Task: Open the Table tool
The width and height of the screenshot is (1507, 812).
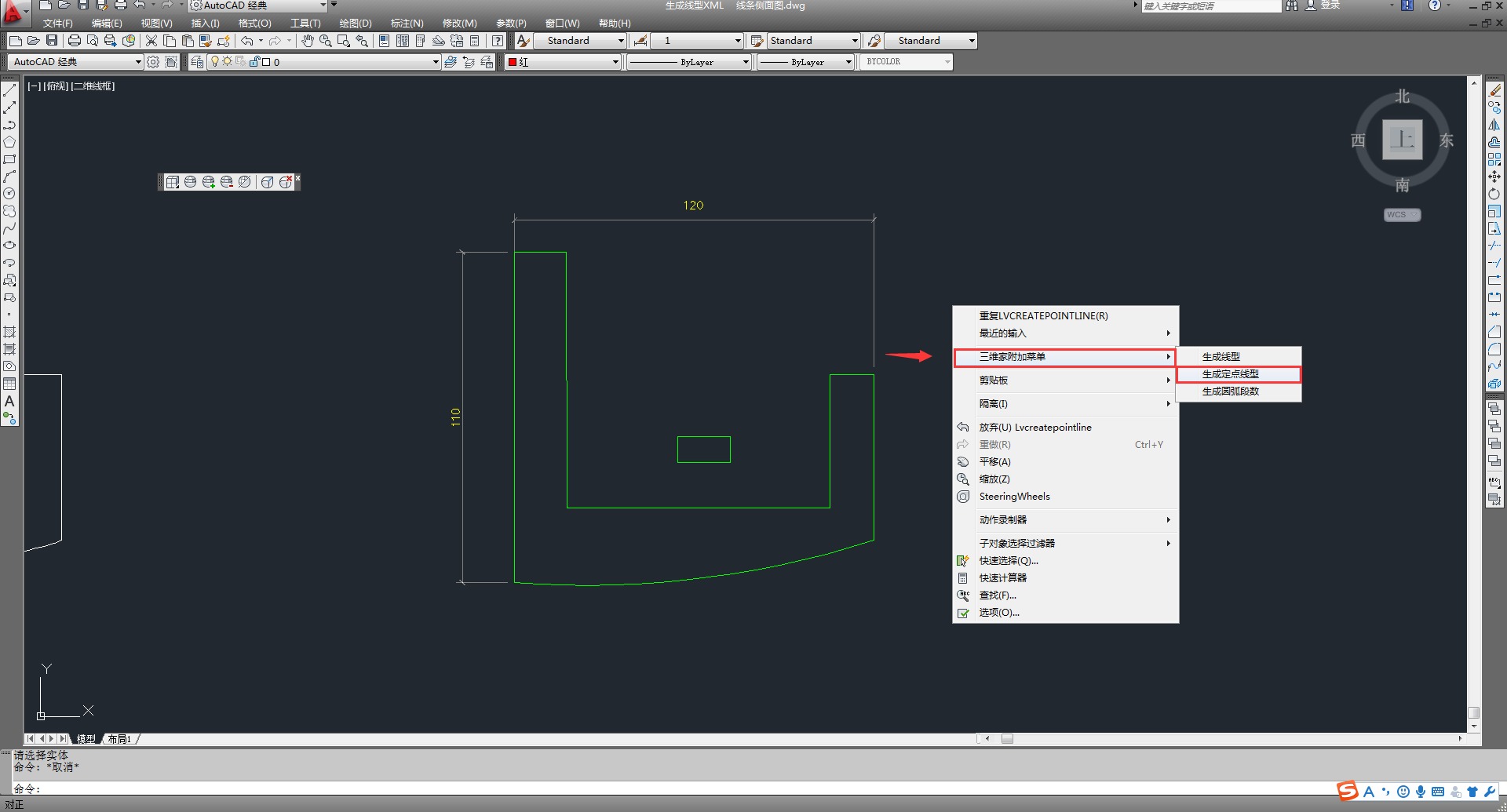Action: [9, 384]
